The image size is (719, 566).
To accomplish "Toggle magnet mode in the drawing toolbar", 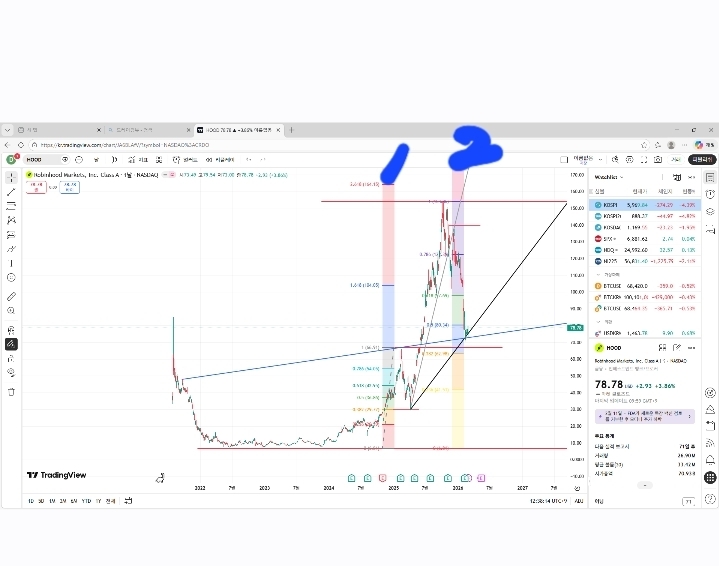I will click(11, 329).
